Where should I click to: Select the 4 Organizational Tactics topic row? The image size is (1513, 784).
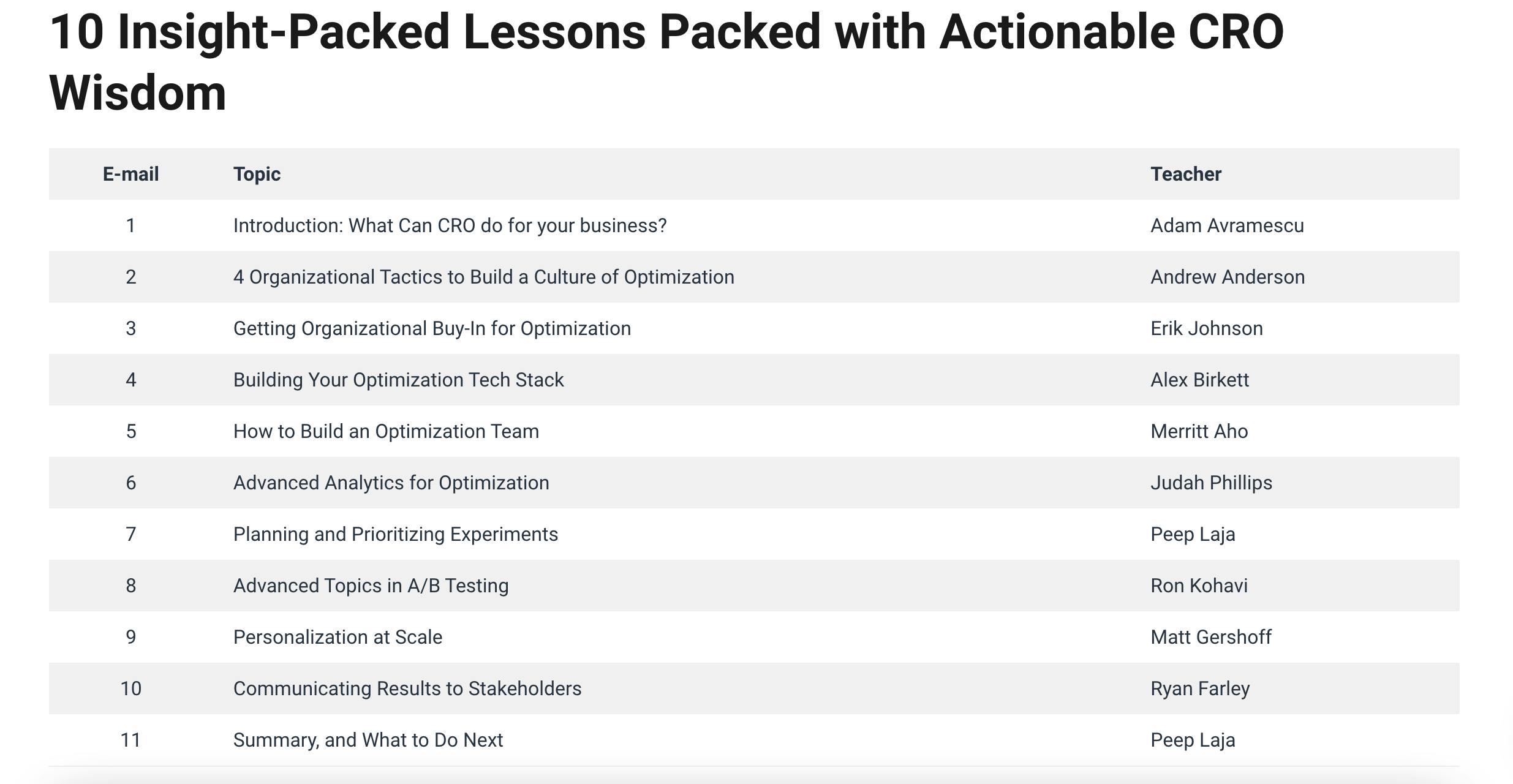coord(754,277)
